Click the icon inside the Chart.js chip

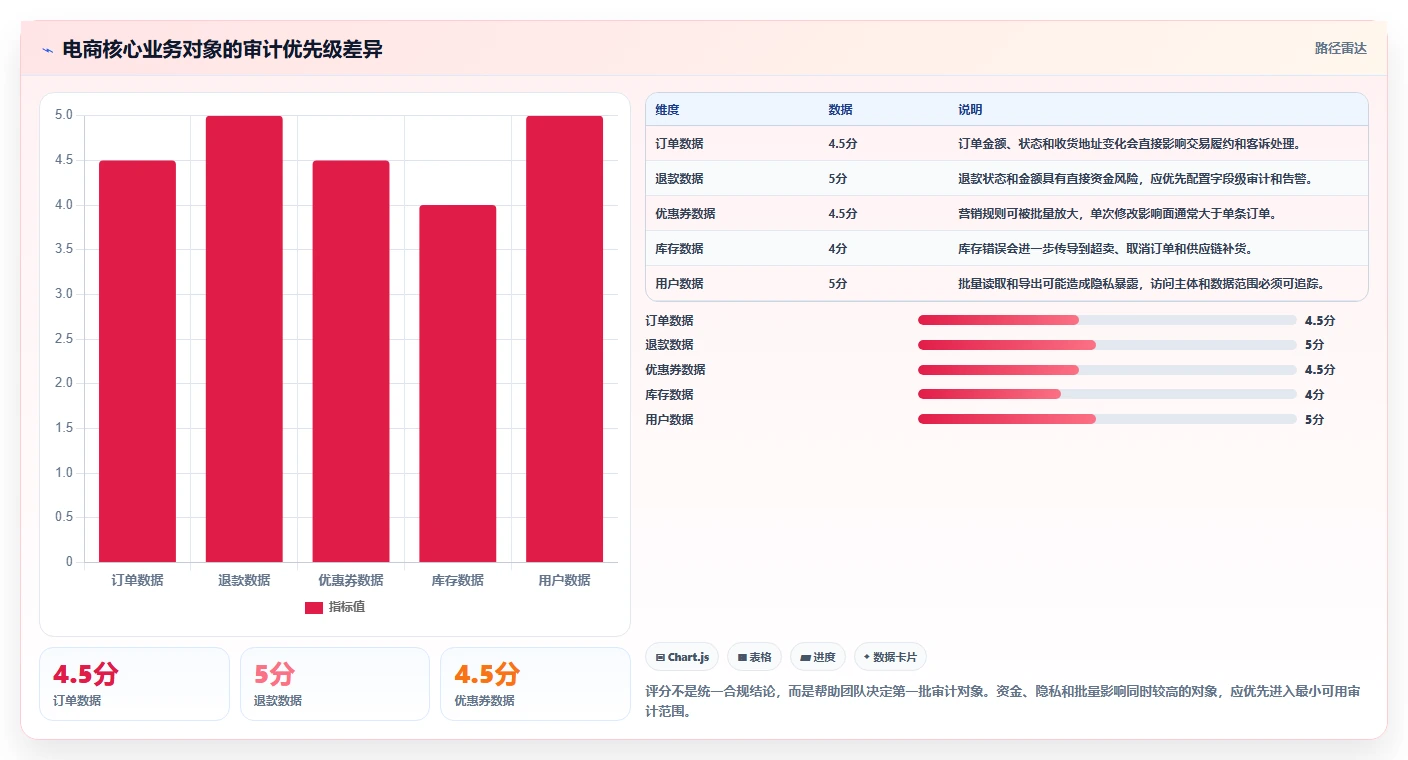(661, 658)
